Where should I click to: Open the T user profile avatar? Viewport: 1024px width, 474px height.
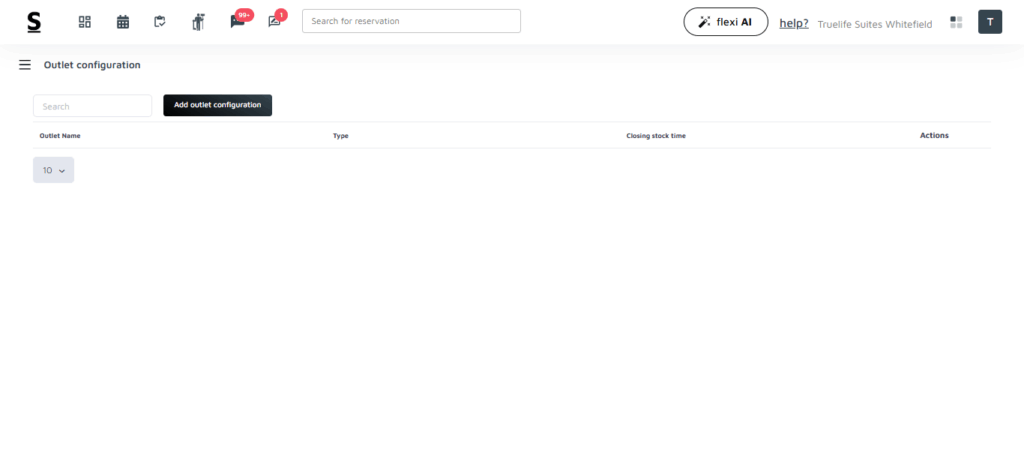coord(989,22)
